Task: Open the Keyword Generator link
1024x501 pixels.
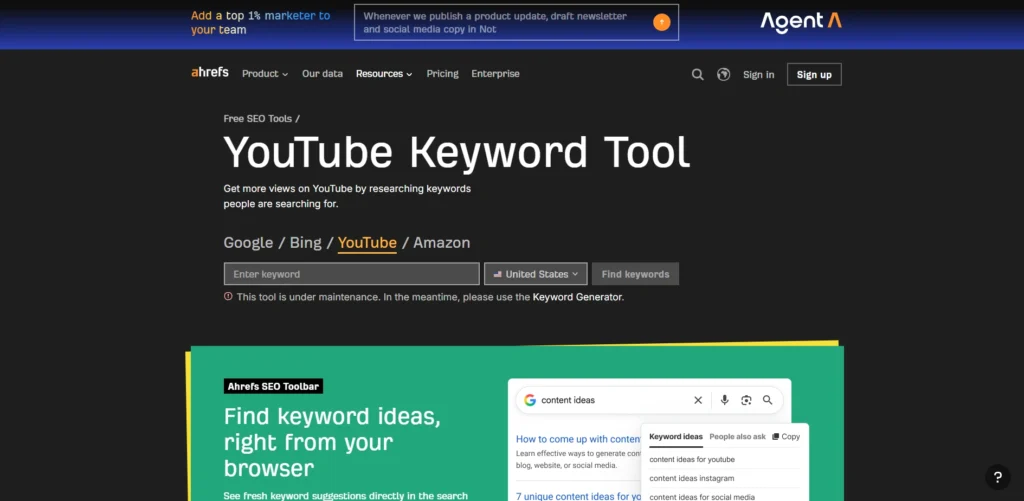Action: (577, 297)
